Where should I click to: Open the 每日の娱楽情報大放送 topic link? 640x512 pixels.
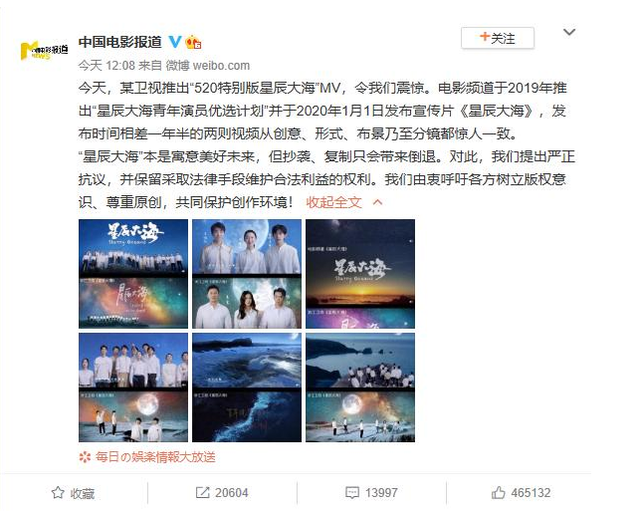[155, 456]
